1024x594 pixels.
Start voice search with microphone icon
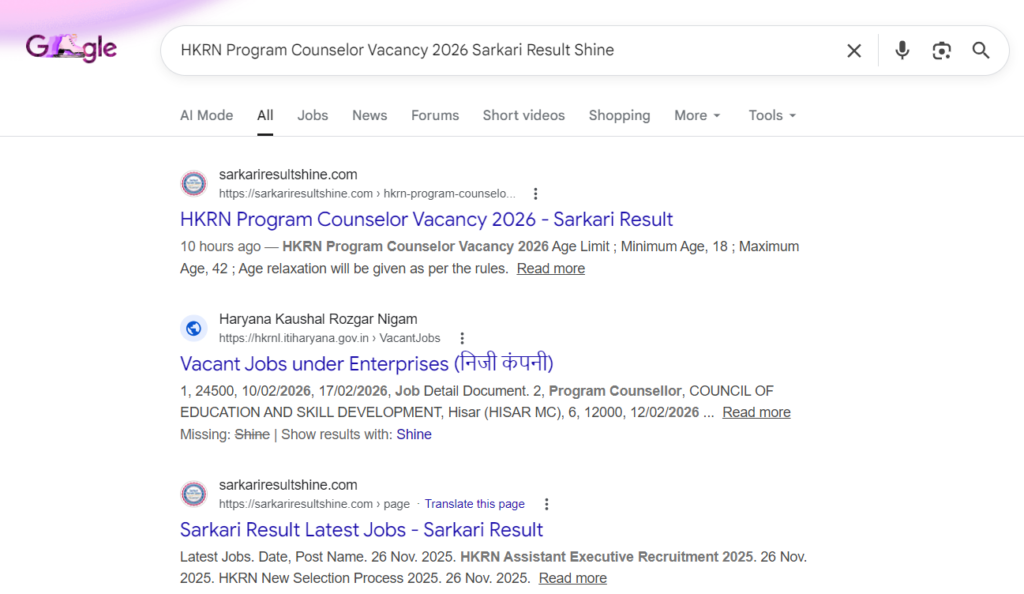pos(902,50)
